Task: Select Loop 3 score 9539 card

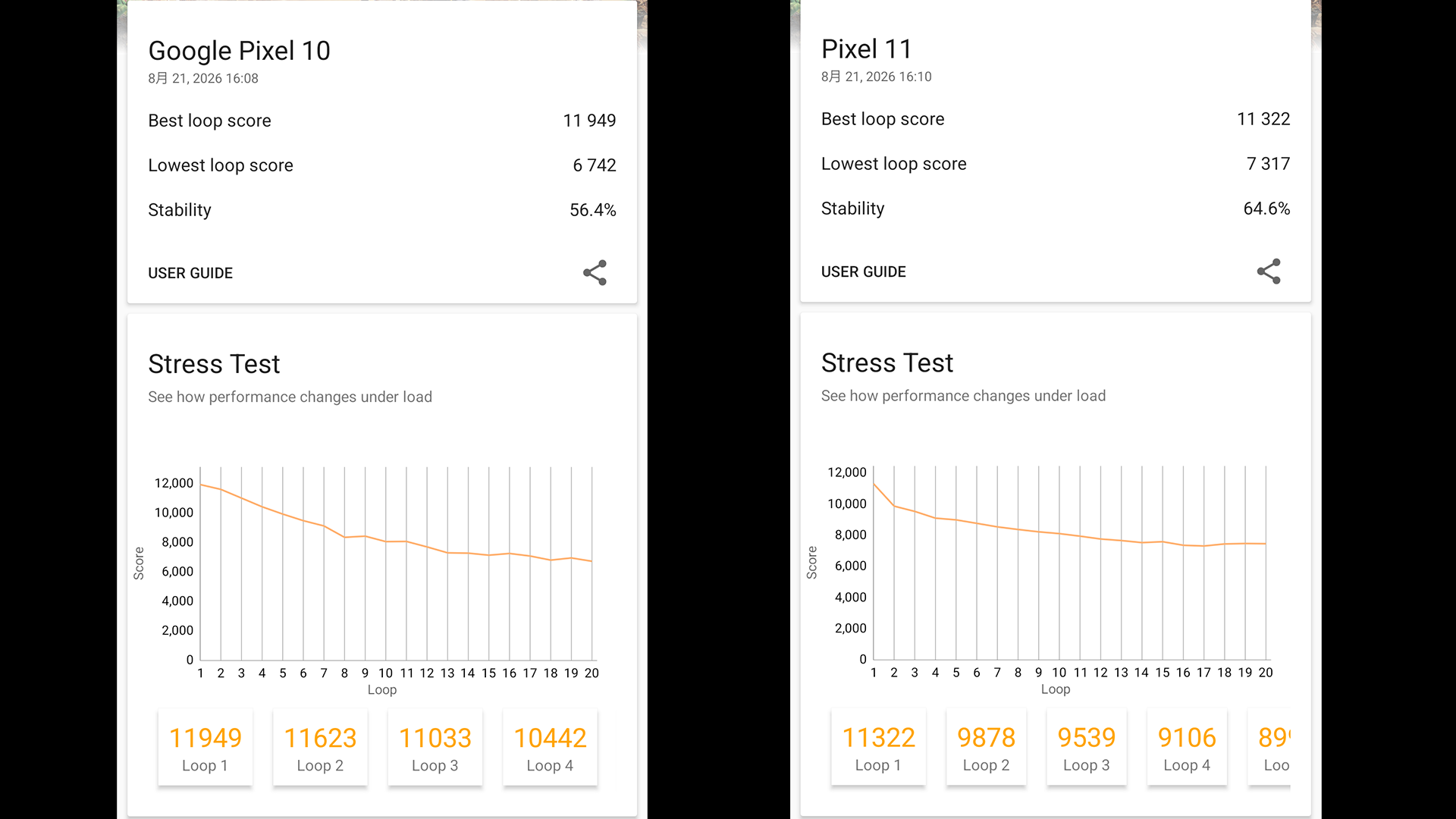Action: [x=1087, y=747]
